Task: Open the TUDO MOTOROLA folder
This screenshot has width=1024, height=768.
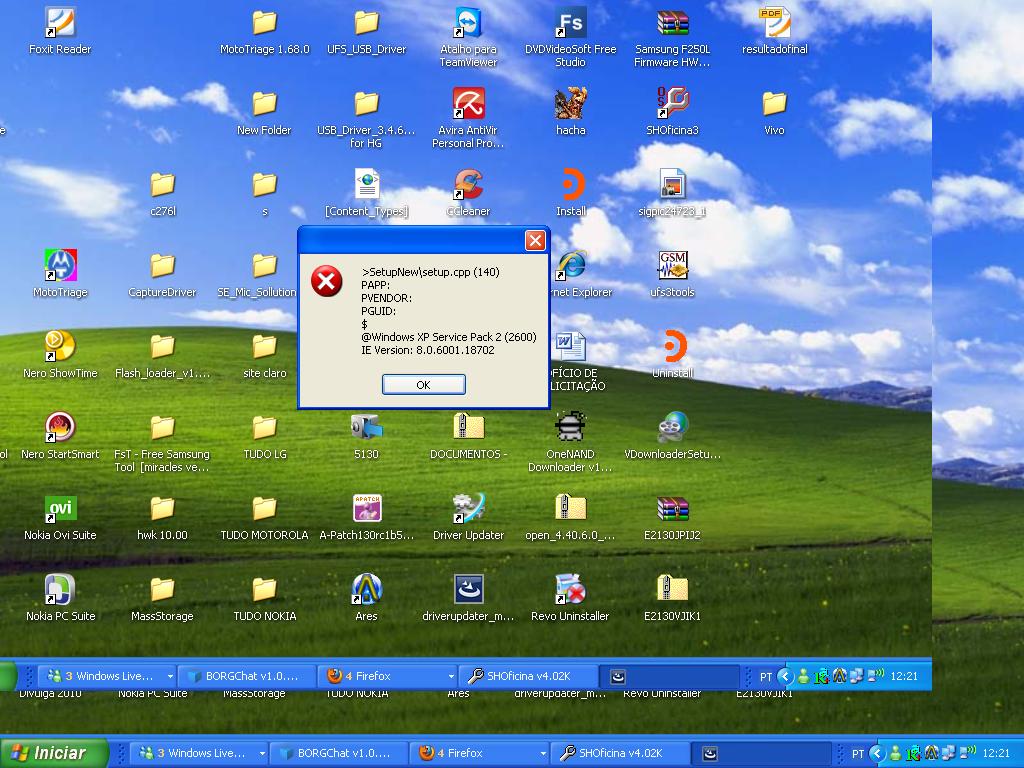Action: [x=264, y=508]
